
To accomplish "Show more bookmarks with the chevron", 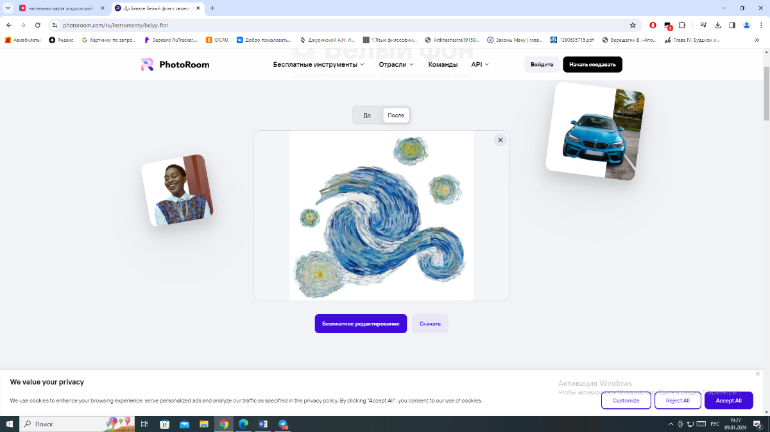I will tap(757, 40).
